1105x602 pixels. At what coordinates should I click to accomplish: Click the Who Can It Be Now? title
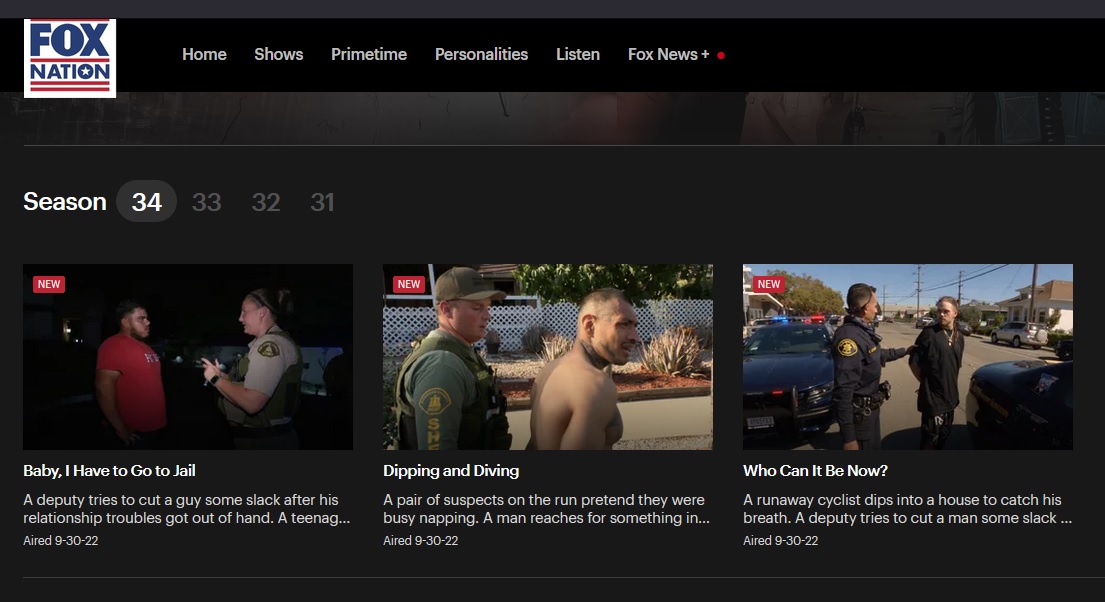click(x=815, y=470)
